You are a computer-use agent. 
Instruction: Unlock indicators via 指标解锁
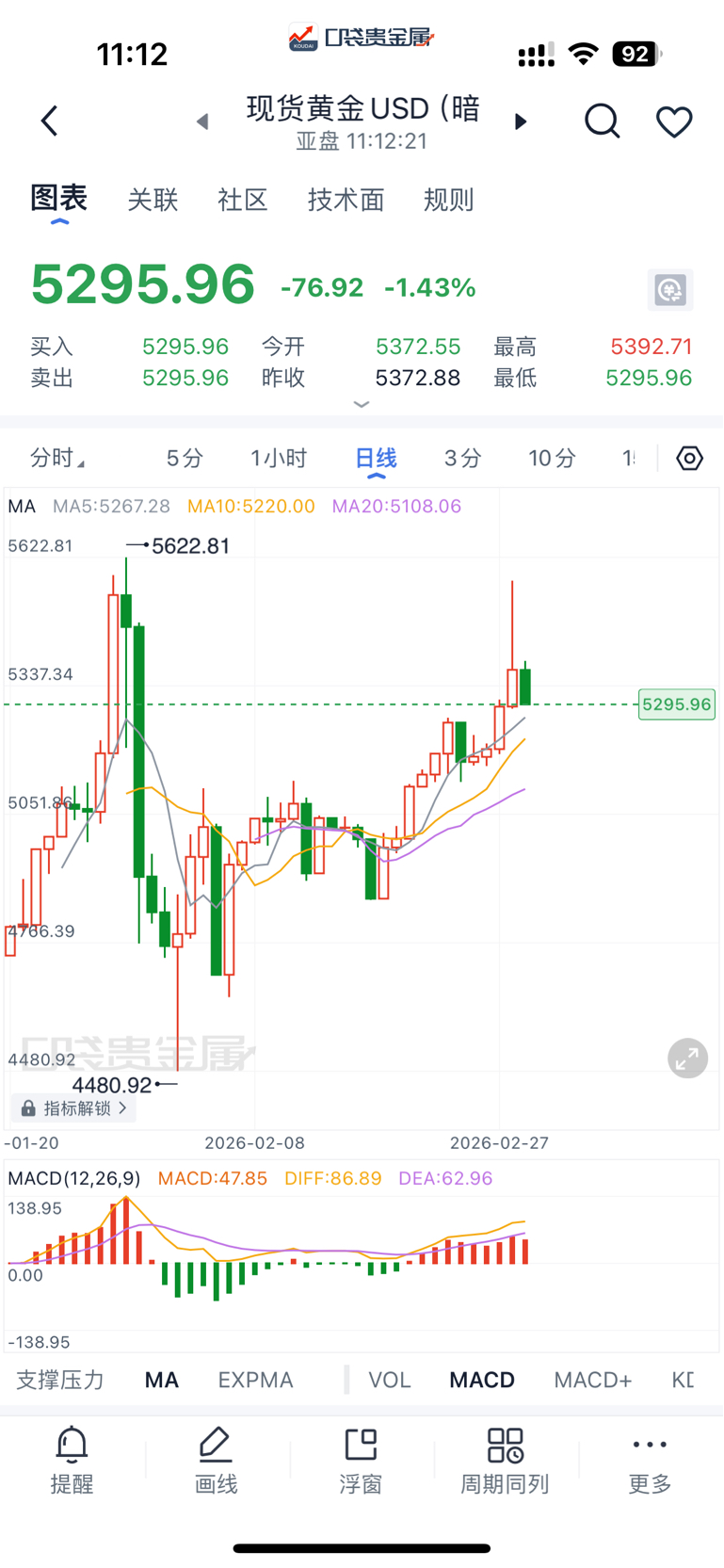[75, 1108]
